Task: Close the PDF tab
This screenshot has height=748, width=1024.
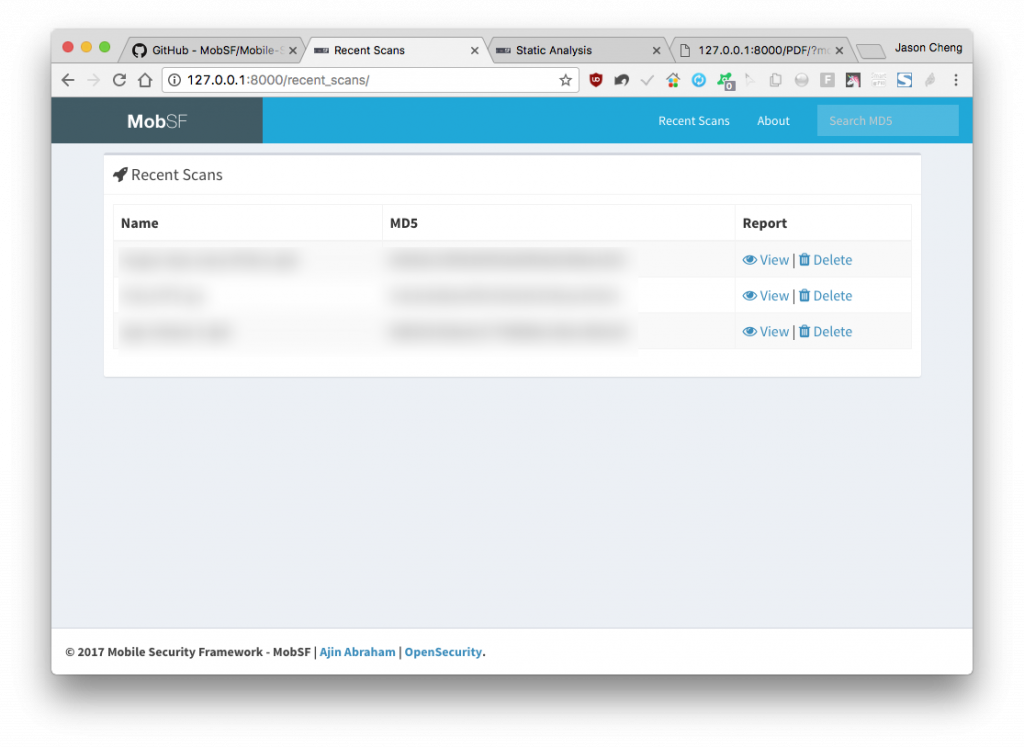Action: coord(839,50)
